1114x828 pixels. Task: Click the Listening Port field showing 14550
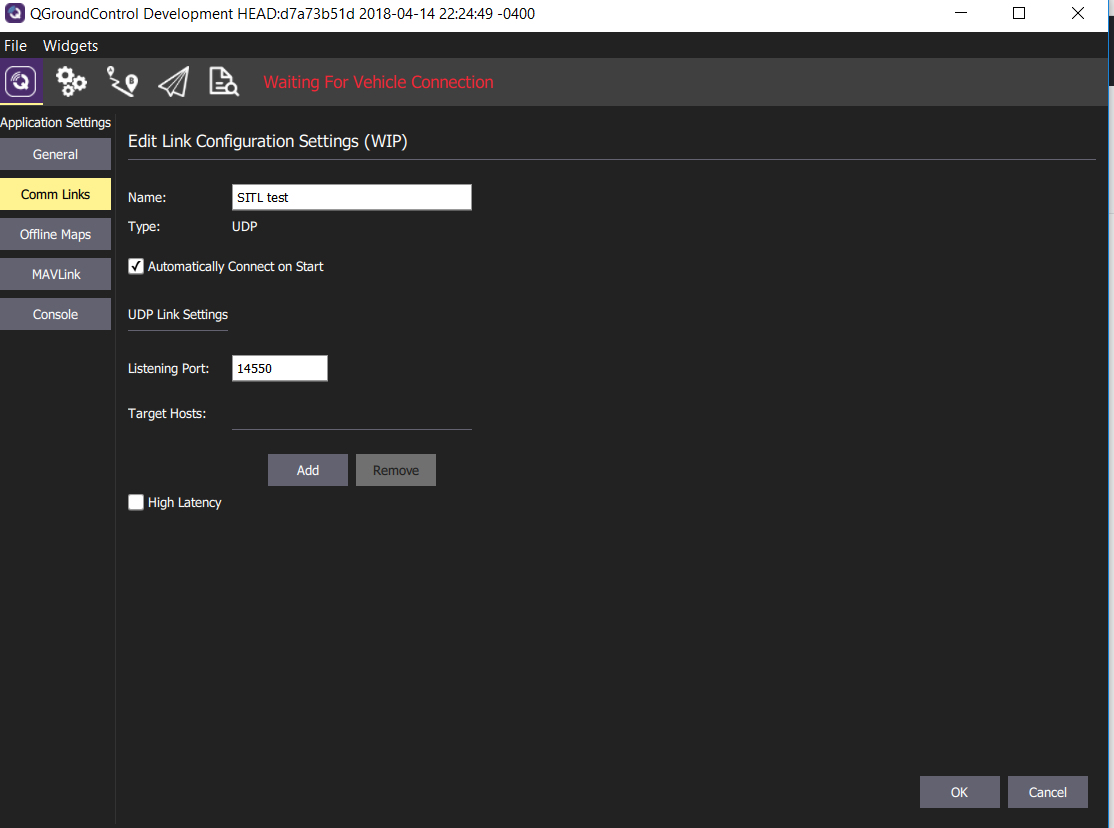(x=279, y=368)
